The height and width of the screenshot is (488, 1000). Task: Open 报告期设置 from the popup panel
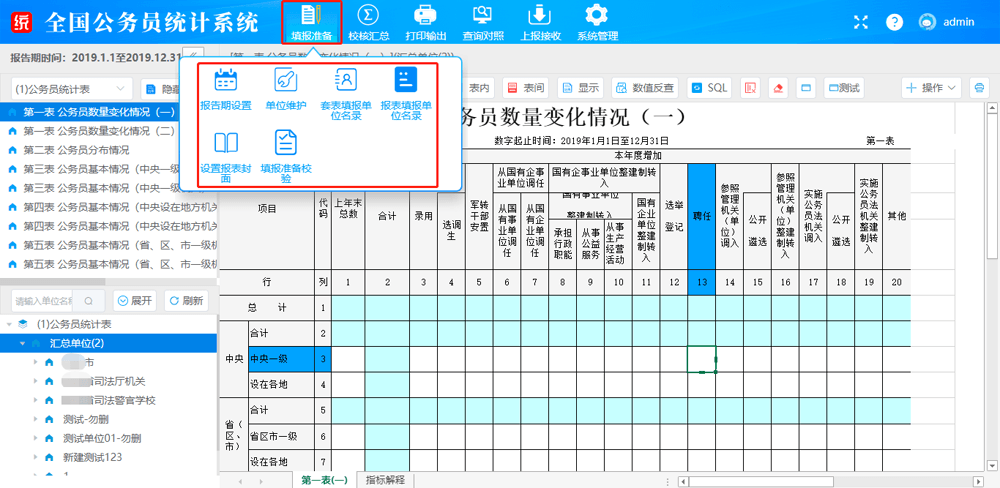(x=225, y=89)
